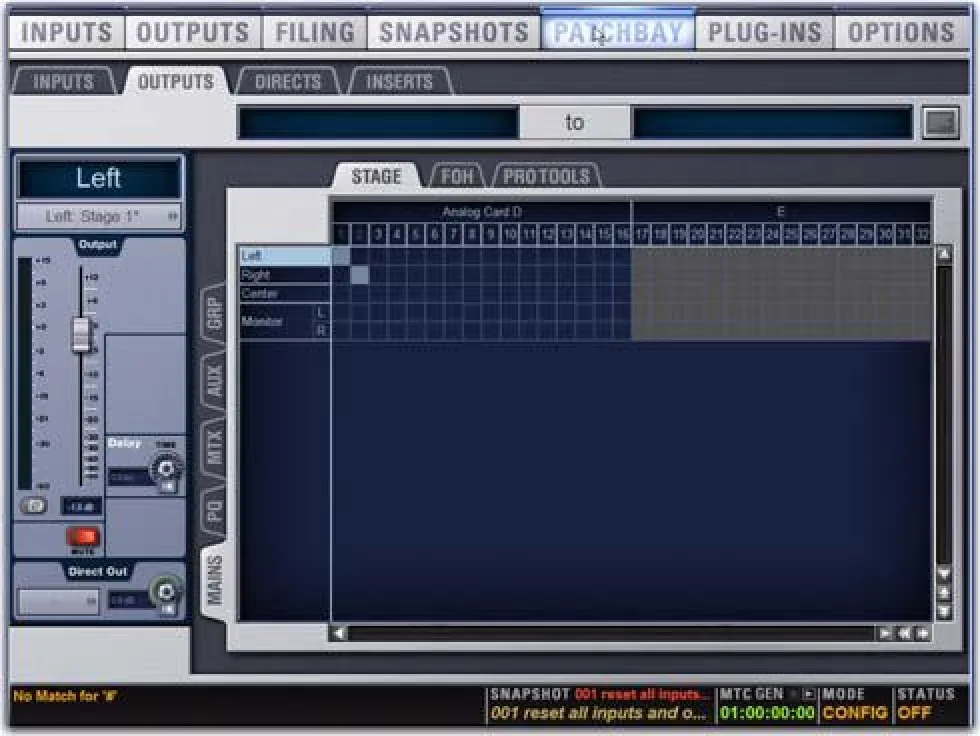980x736 pixels.
Task: Select the MAINS side tab
Action: coord(214,581)
